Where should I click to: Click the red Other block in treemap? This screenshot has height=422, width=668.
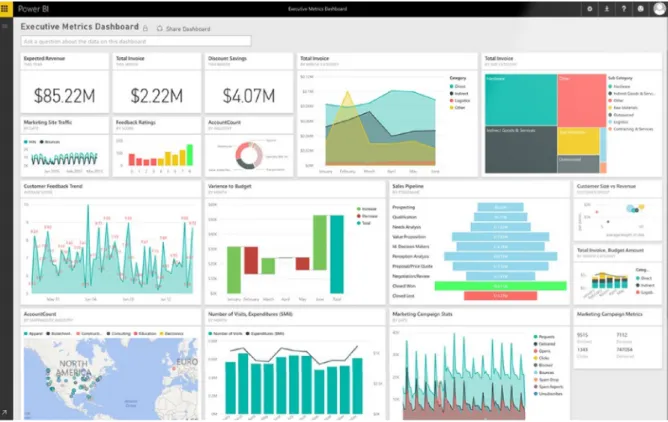[582, 100]
